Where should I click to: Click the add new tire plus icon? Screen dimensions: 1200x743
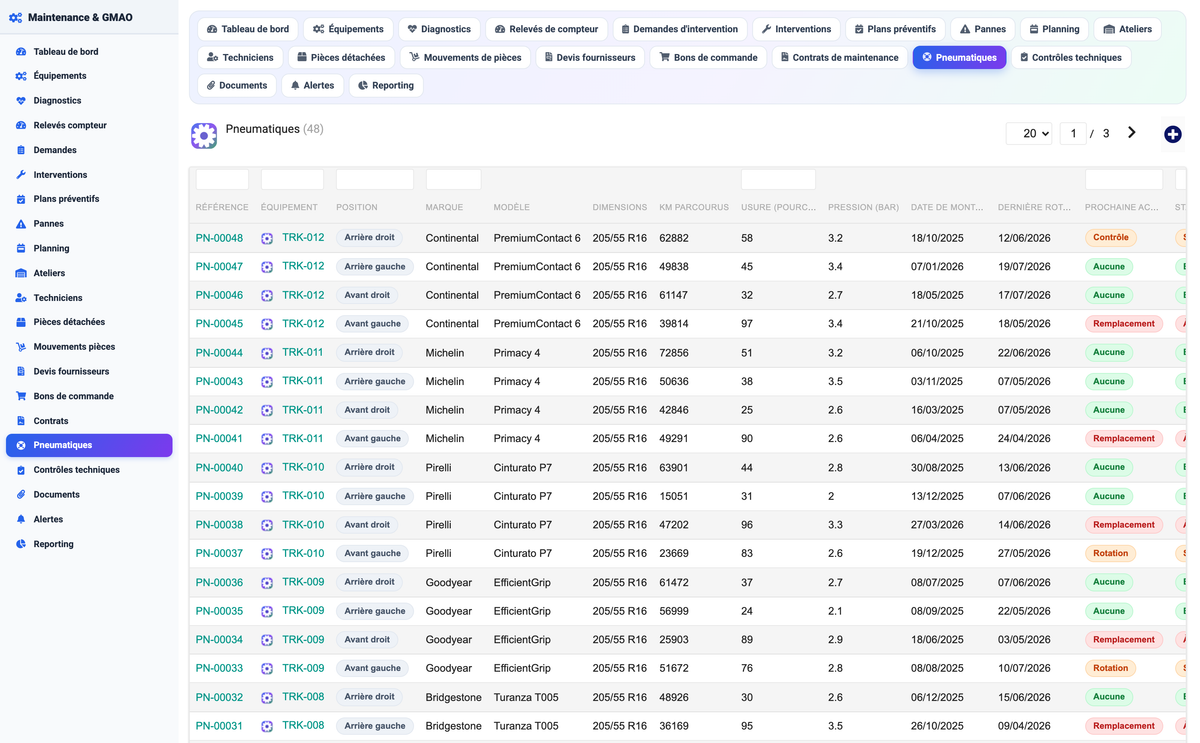click(x=1173, y=134)
